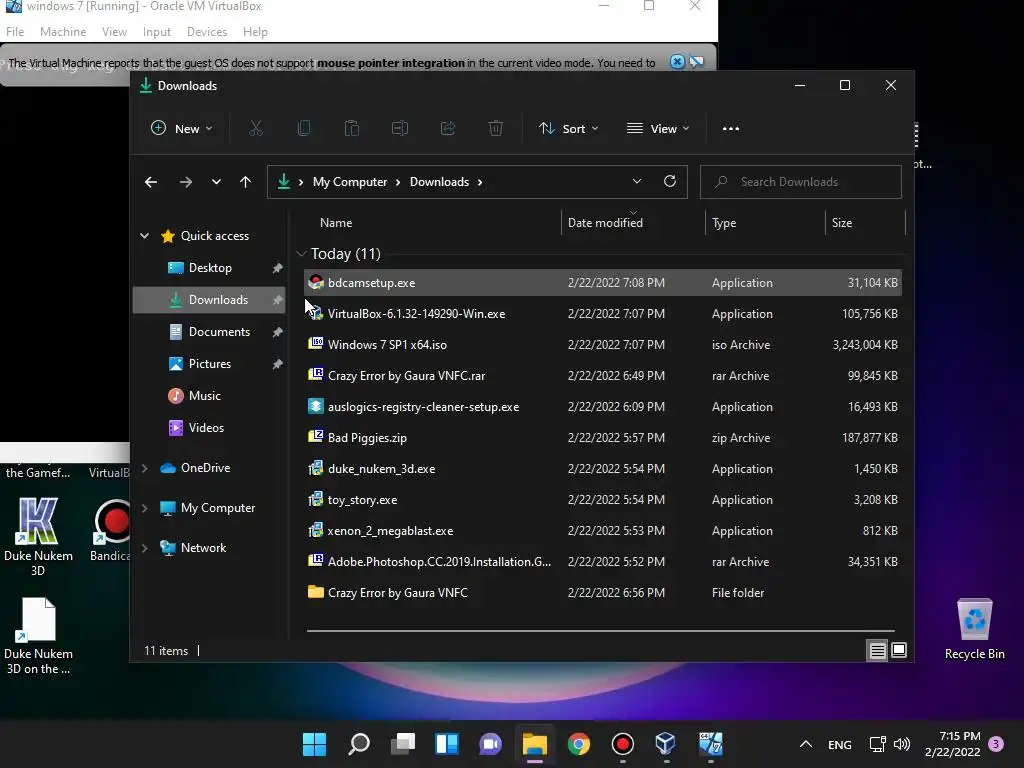Open VirtualBox Devices menu
The height and width of the screenshot is (768, 1024).
[207, 31]
